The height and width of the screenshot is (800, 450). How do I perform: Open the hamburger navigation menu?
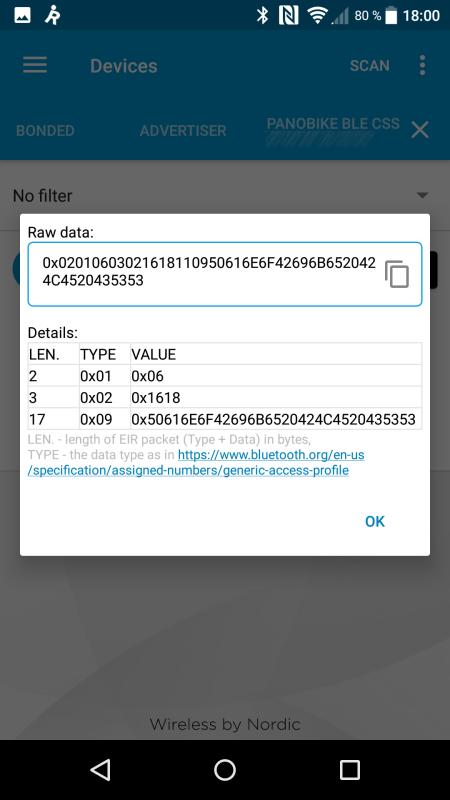pos(35,65)
